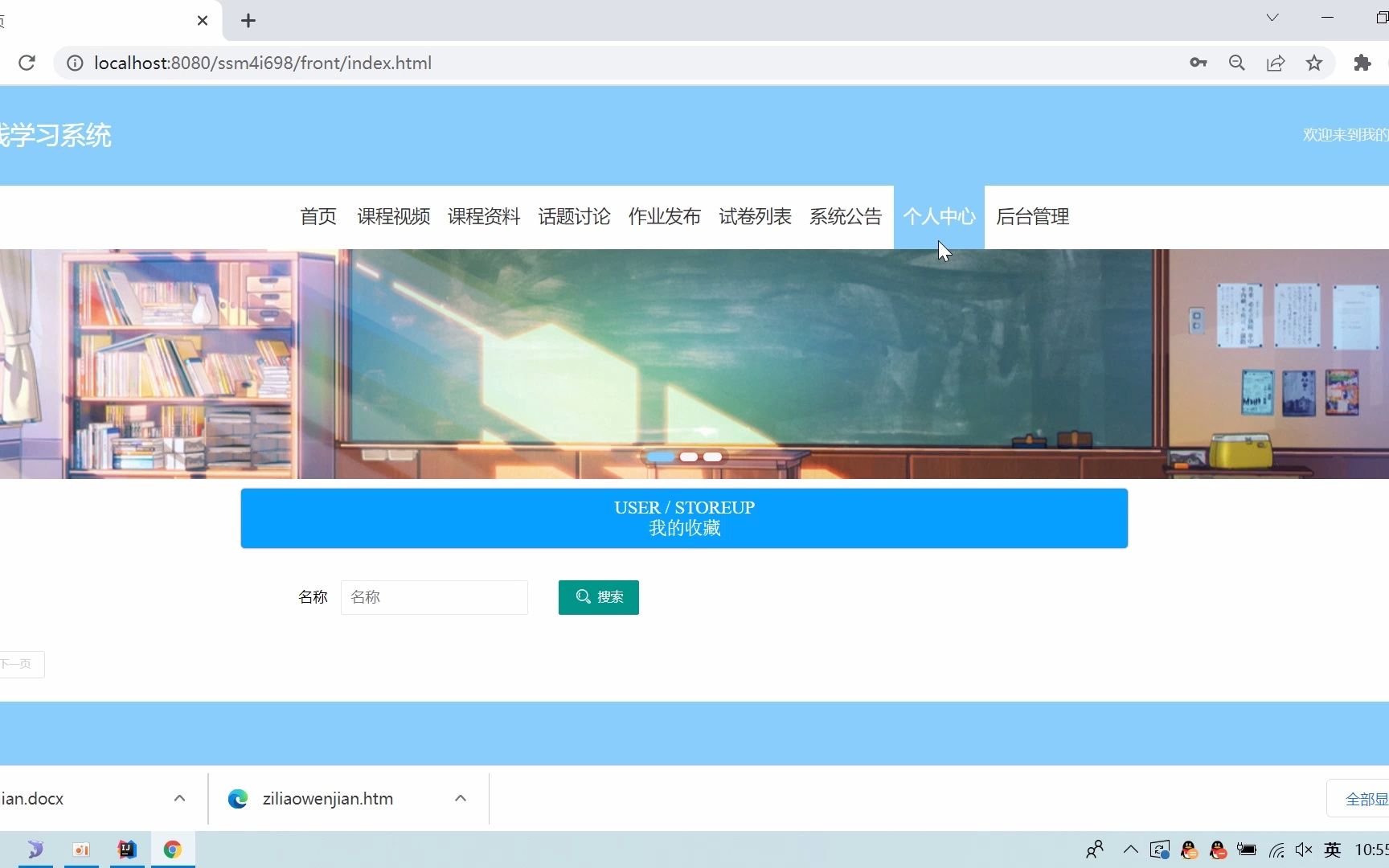This screenshot has height=868, width=1389.
Task: Open 试卷列表 nav item
Action: pos(755,216)
